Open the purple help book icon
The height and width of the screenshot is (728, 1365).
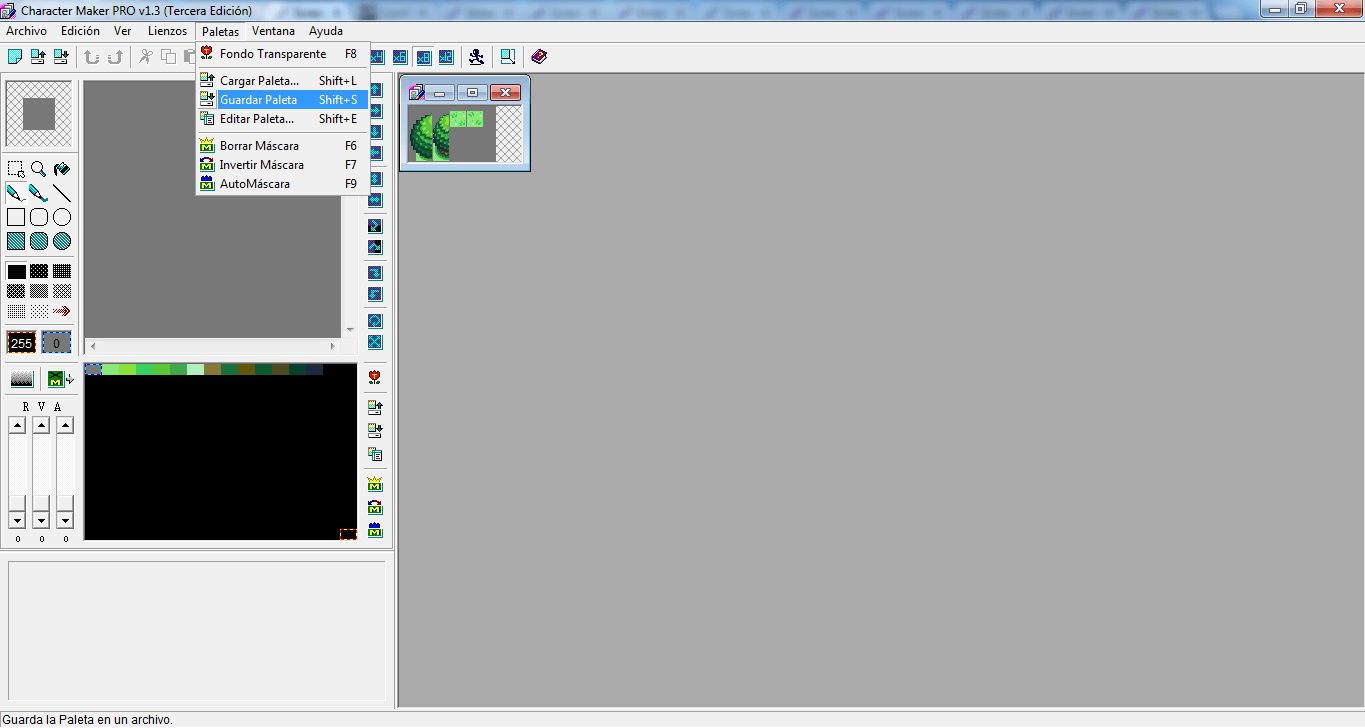[539, 57]
